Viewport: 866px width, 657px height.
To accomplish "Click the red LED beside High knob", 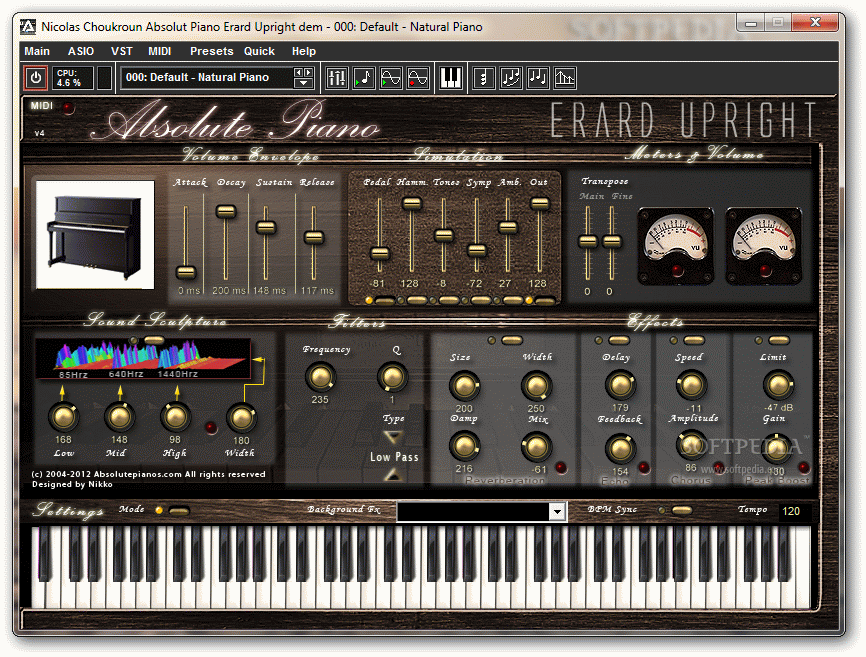I will tap(211, 428).
